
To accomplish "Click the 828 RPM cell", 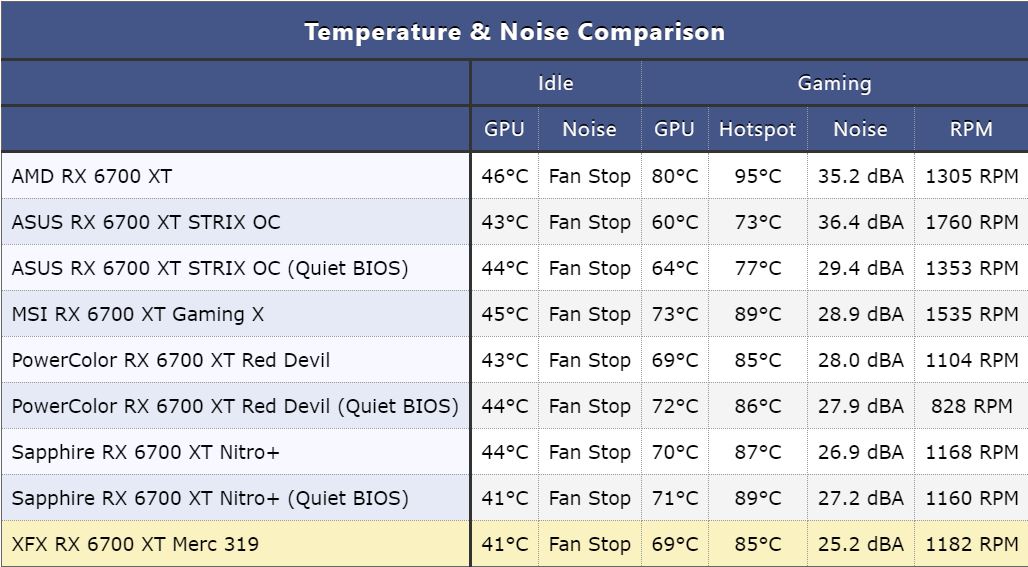I will point(972,406).
